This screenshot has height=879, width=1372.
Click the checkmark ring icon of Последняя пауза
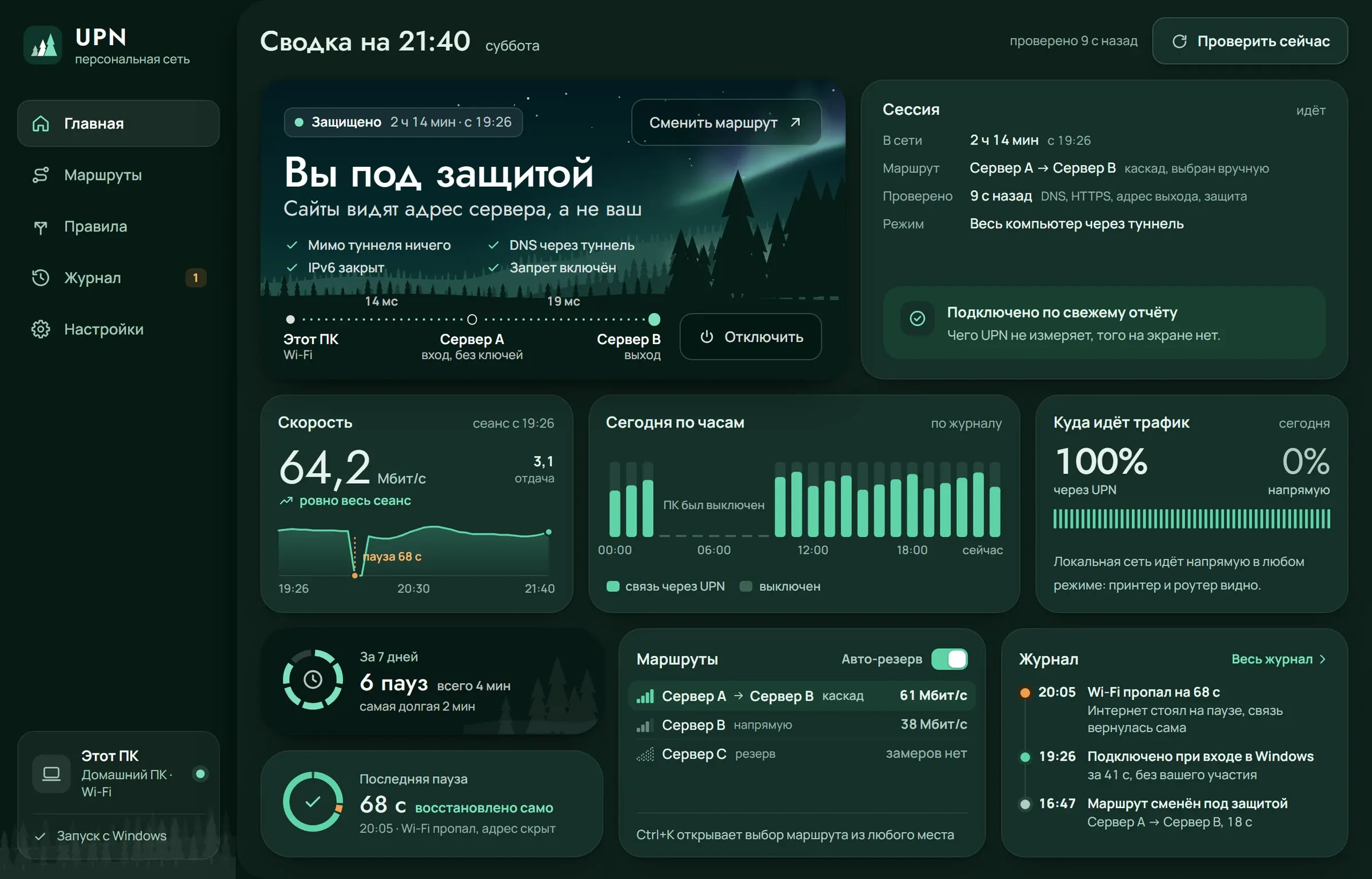pos(313,802)
